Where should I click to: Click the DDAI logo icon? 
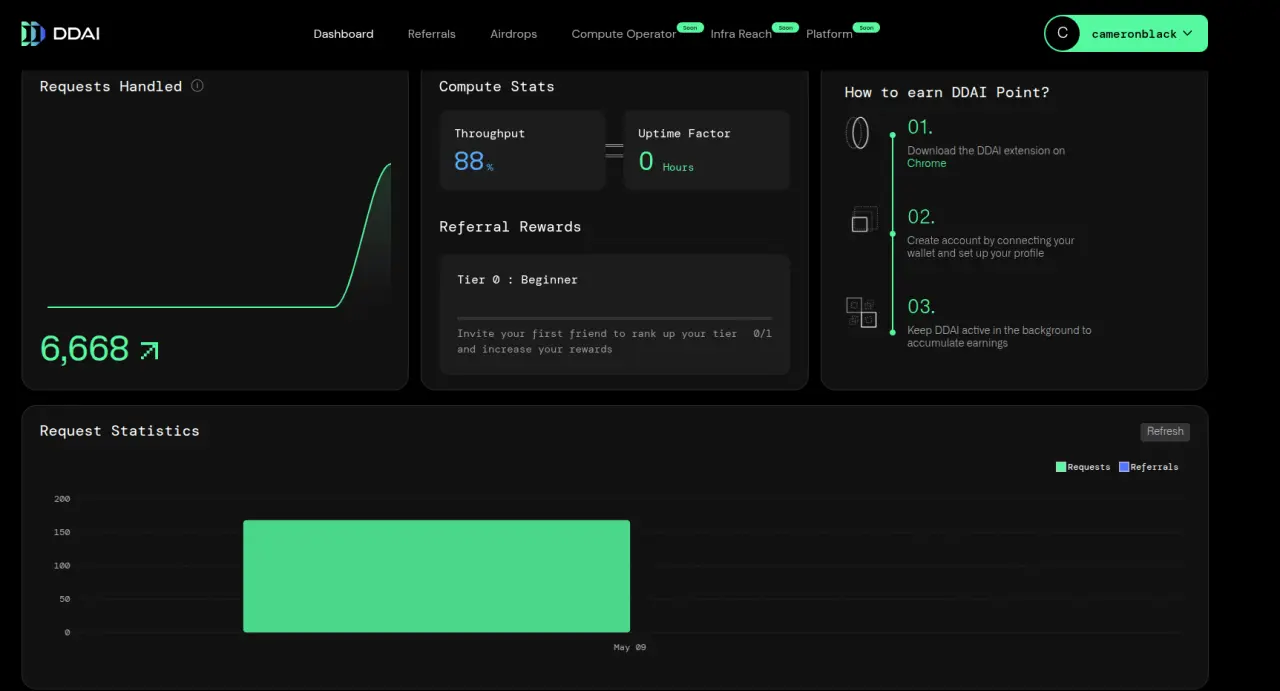(x=33, y=34)
